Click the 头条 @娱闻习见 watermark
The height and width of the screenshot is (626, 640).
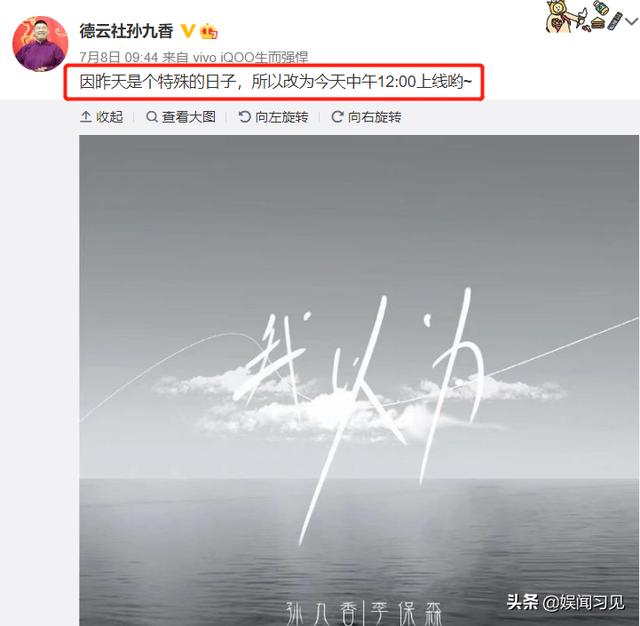coord(565,602)
